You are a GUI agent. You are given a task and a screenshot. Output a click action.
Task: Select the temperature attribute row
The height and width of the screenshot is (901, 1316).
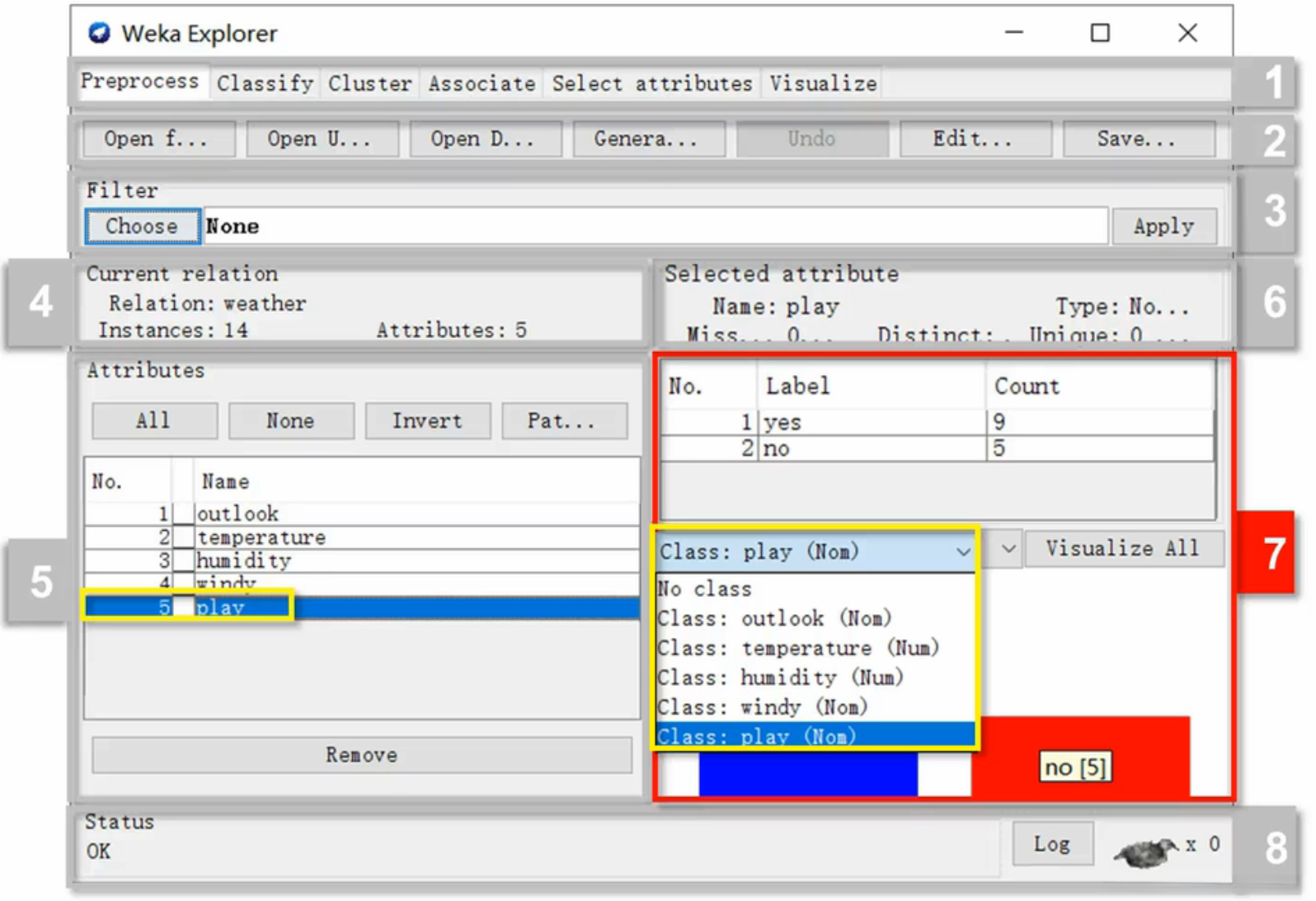click(363, 537)
